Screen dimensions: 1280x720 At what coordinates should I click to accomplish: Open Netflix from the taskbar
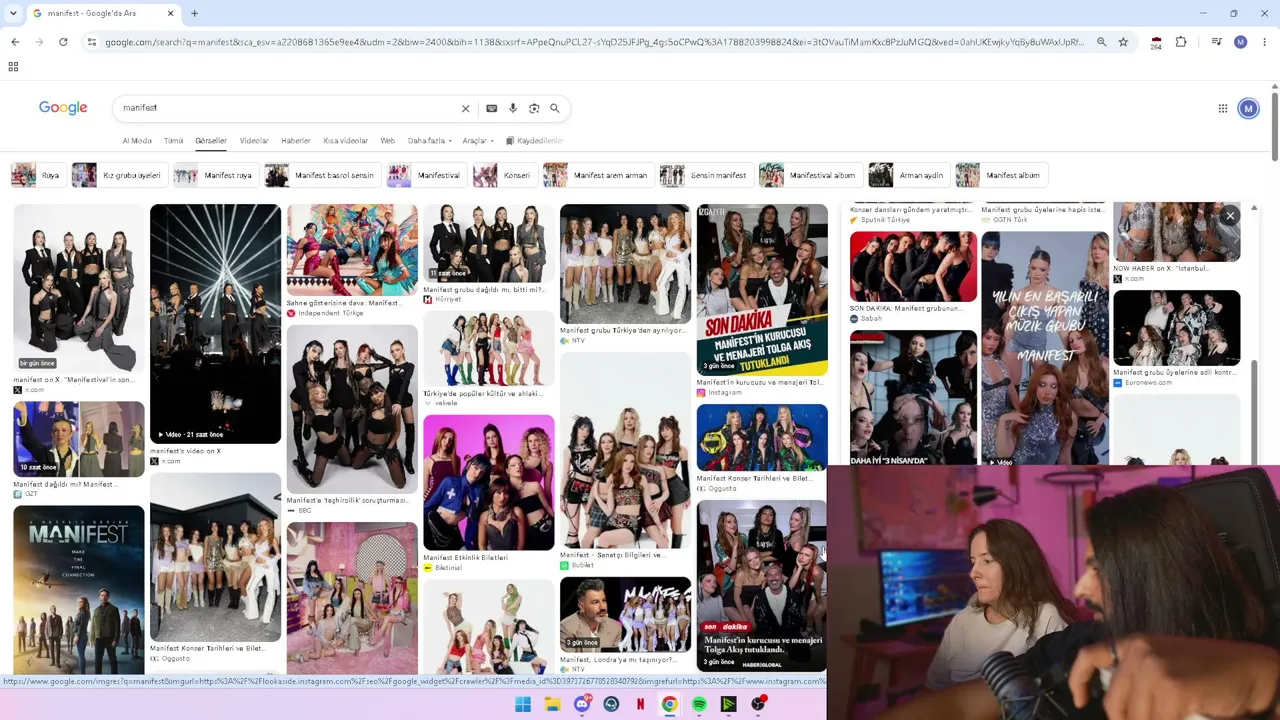tap(640, 704)
